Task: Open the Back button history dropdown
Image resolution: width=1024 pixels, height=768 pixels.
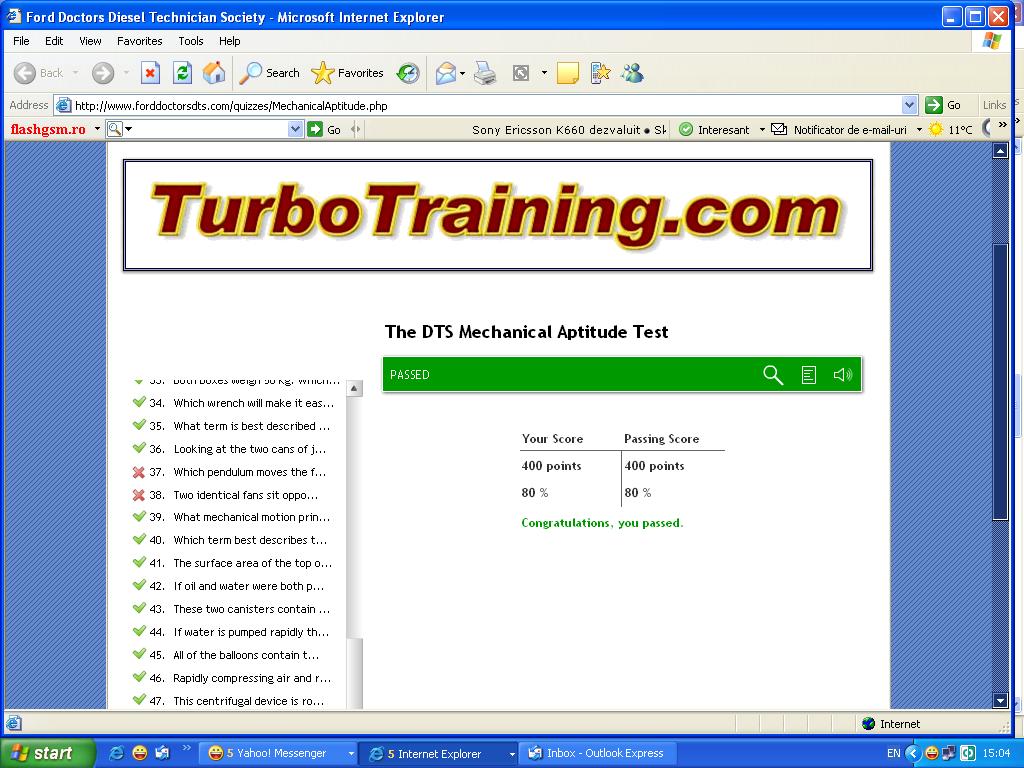Action: (75, 73)
